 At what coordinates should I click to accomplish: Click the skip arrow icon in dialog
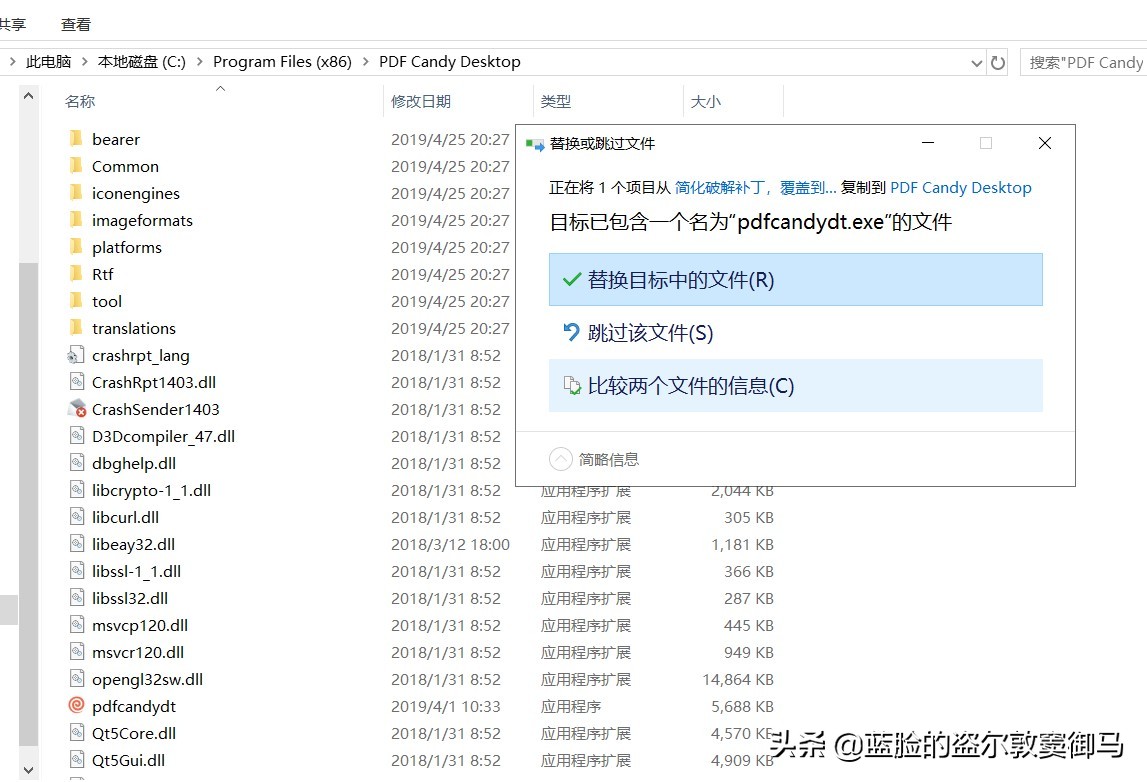point(571,332)
